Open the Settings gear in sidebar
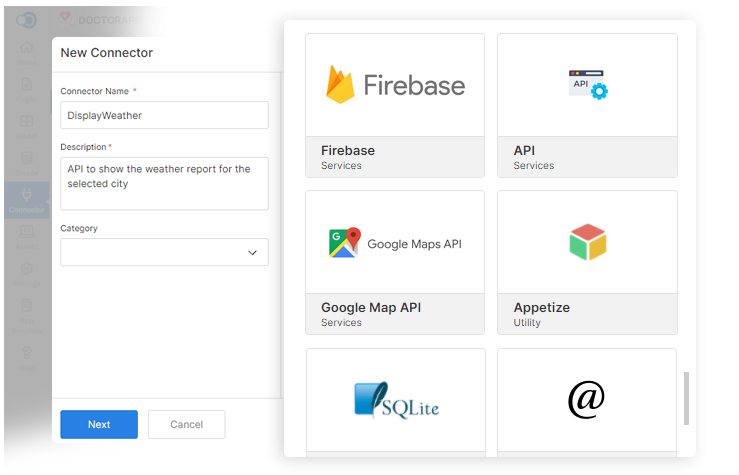This screenshot has width=739, height=475. point(26,274)
